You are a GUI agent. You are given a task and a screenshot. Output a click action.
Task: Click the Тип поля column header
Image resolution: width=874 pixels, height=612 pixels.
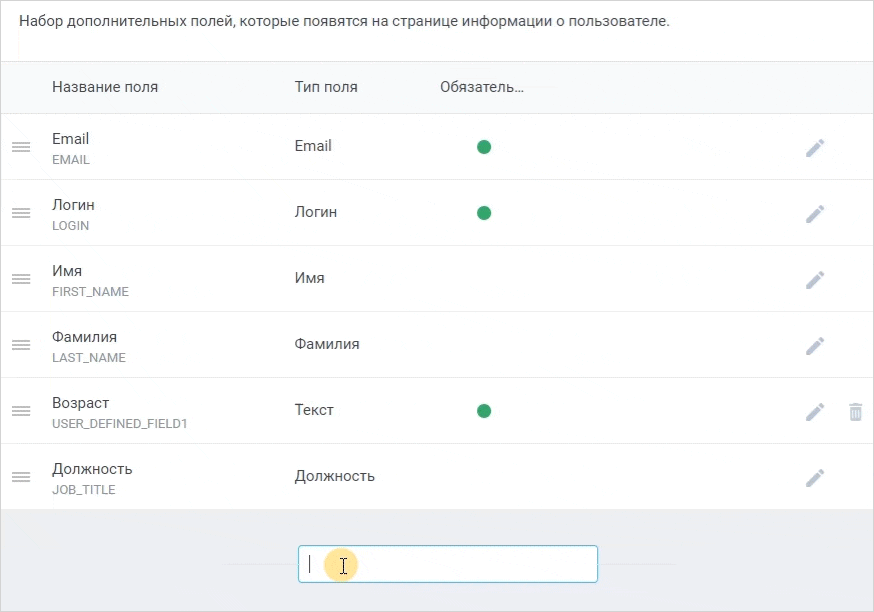[x=326, y=87]
